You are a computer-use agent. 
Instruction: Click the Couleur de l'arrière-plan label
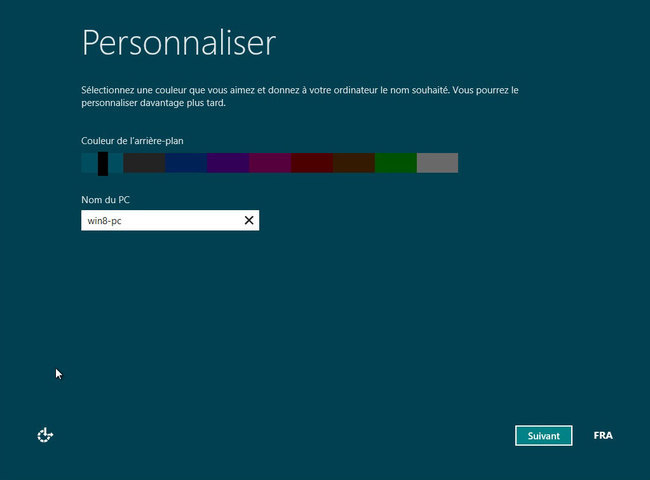click(x=132, y=141)
